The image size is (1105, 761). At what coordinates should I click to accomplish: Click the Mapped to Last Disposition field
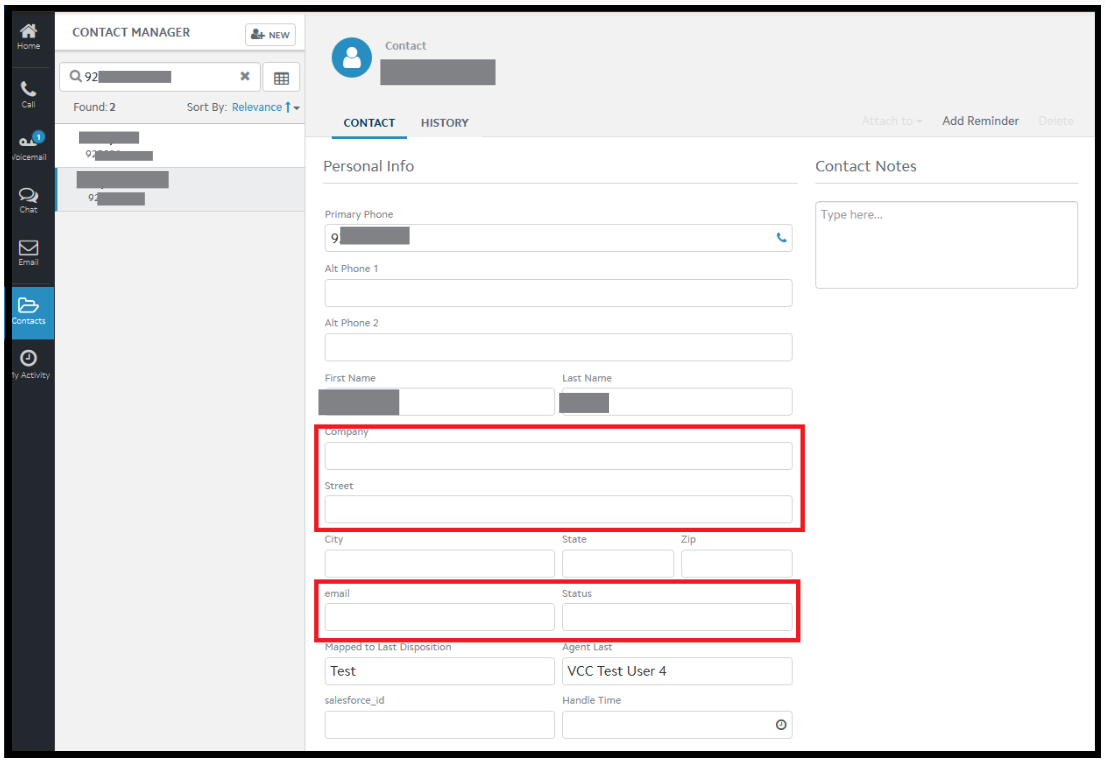coord(439,671)
